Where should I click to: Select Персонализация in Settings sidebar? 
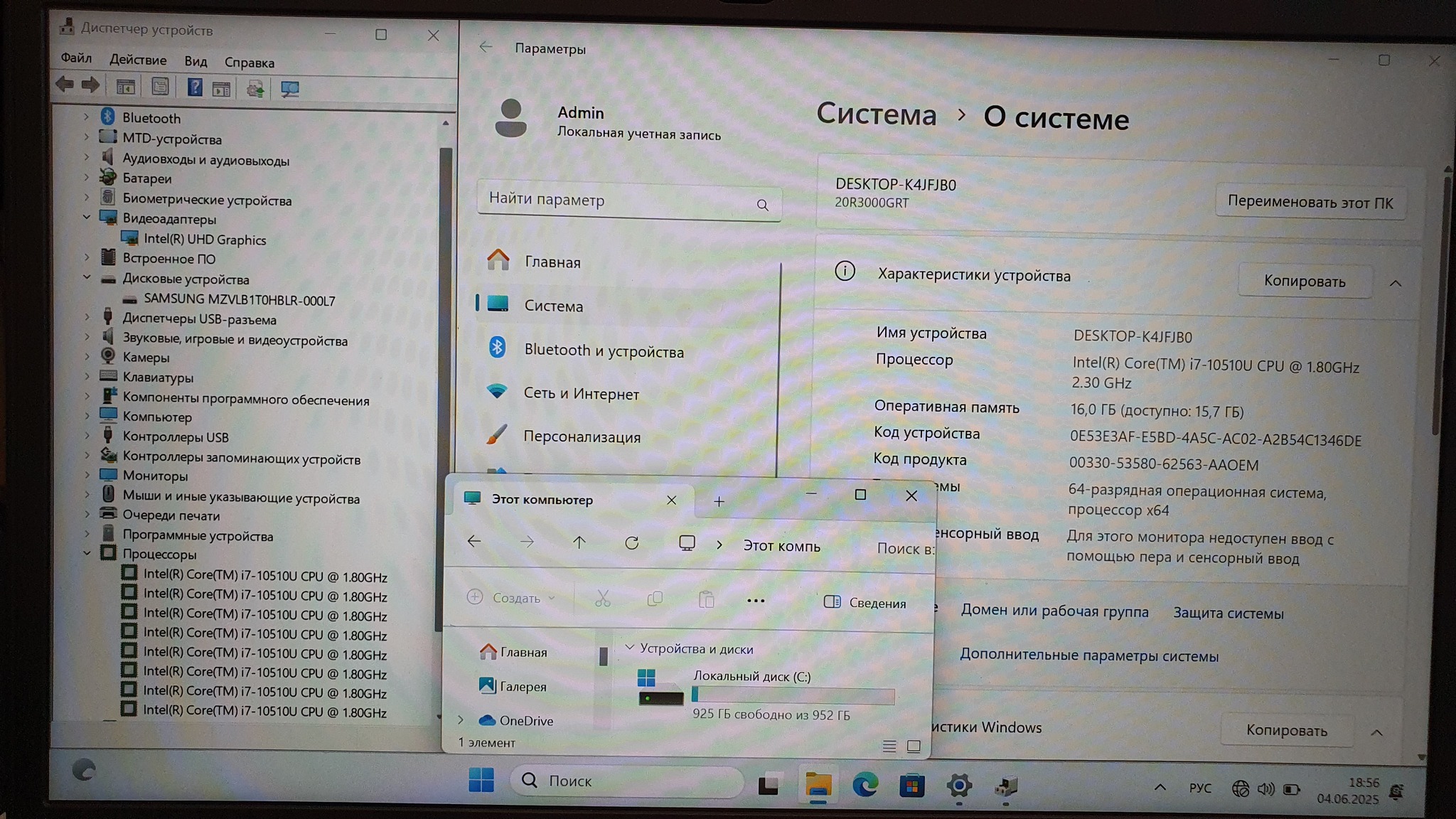[x=582, y=437]
